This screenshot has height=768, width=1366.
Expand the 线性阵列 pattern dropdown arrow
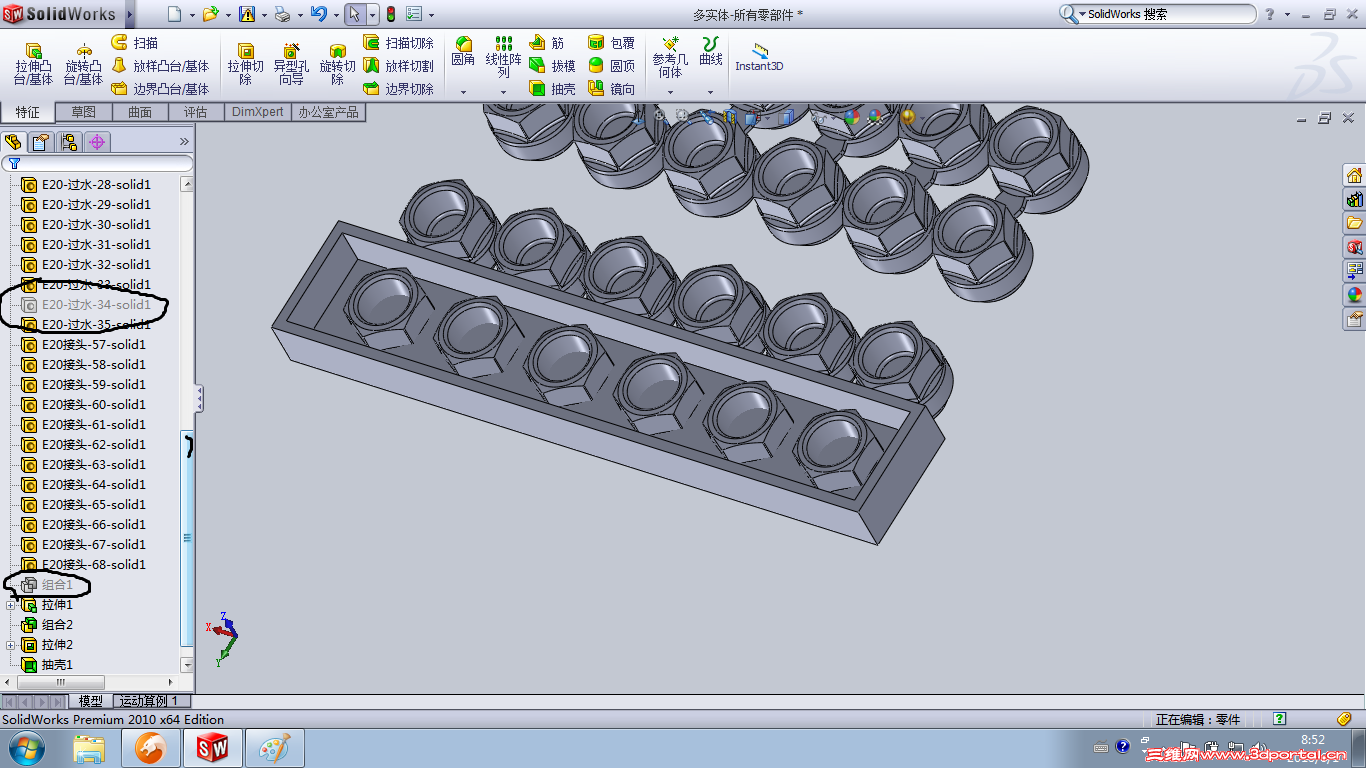click(x=503, y=92)
